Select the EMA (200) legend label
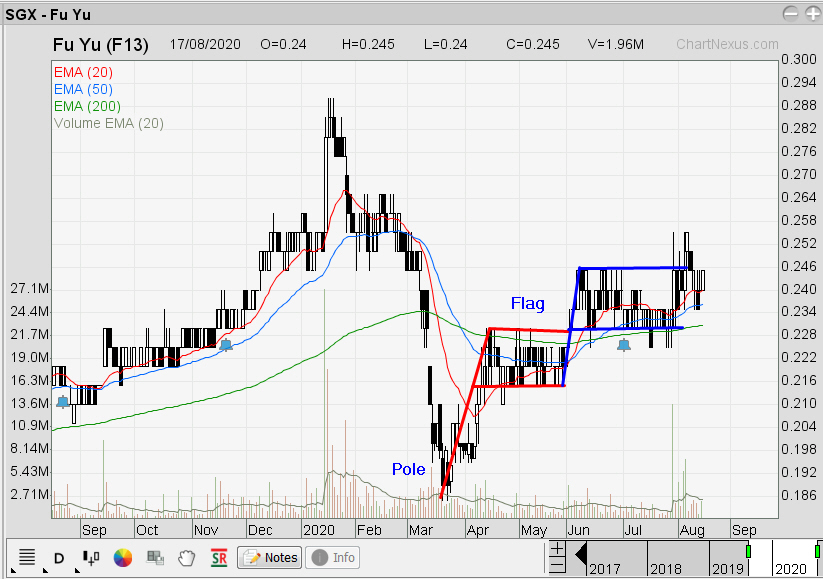 87,106
